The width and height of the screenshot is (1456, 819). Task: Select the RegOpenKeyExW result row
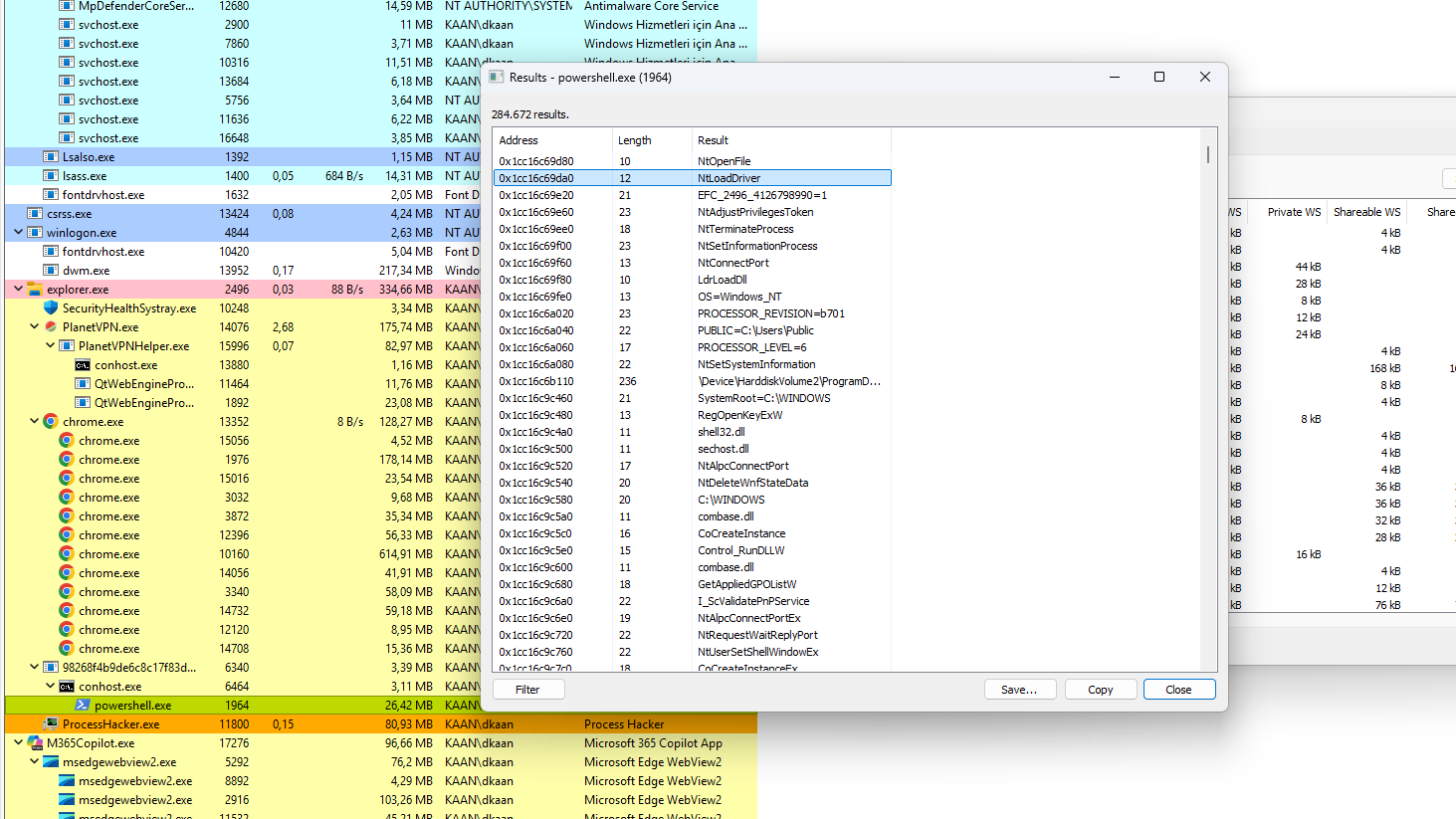(x=693, y=415)
